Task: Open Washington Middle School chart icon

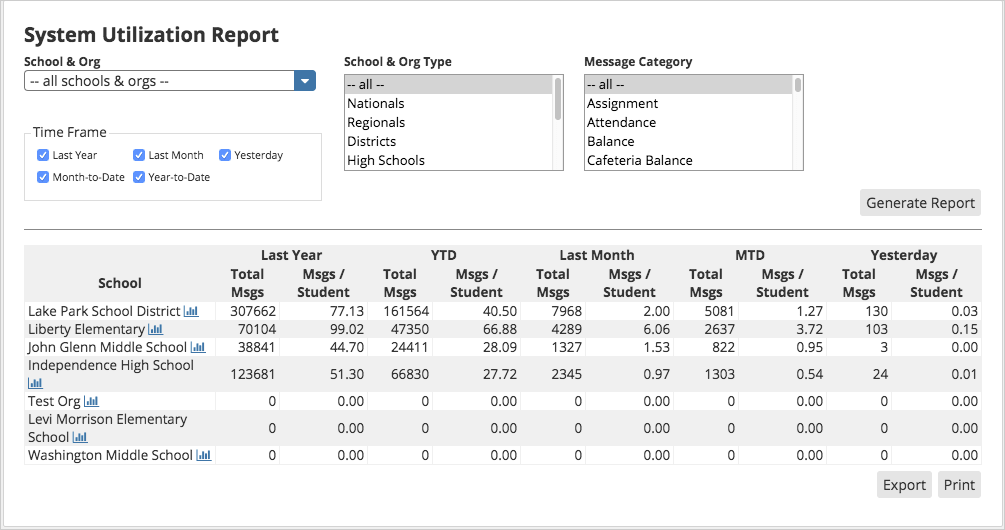Action: click(204, 455)
